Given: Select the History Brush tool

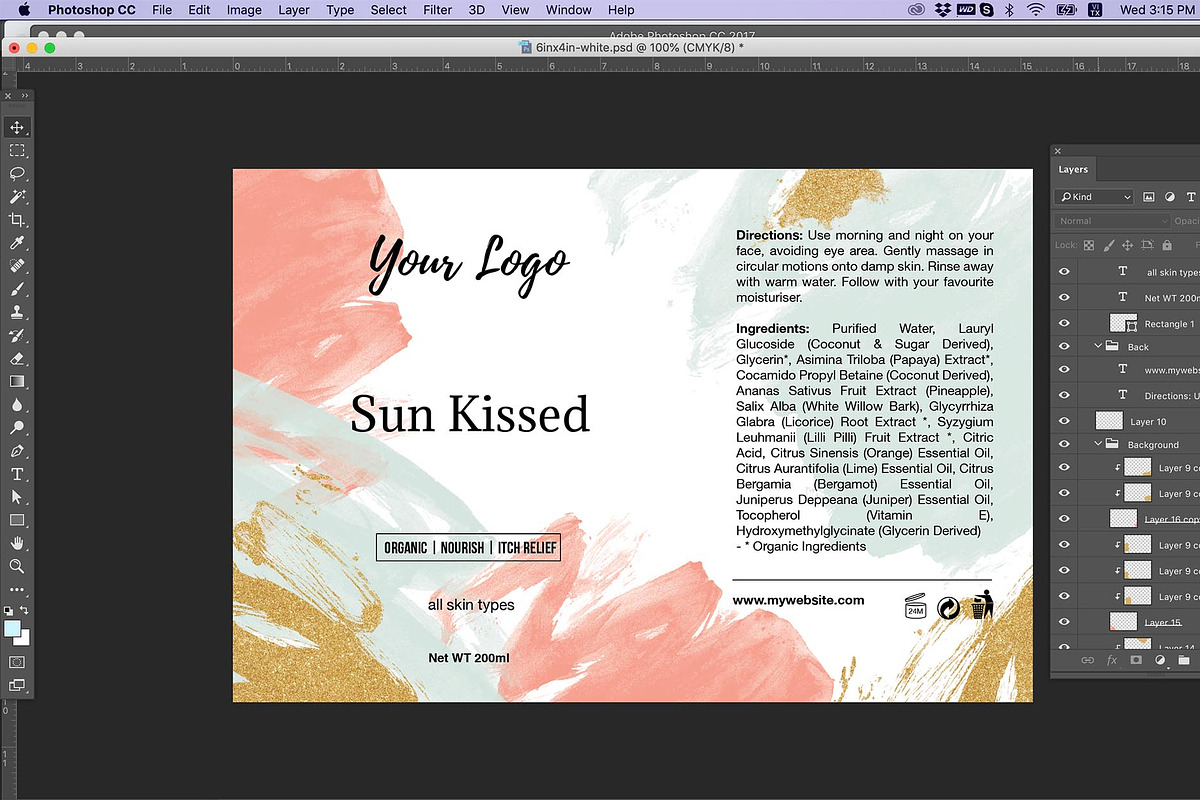Looking at the screenshot, I should (17, 335).
